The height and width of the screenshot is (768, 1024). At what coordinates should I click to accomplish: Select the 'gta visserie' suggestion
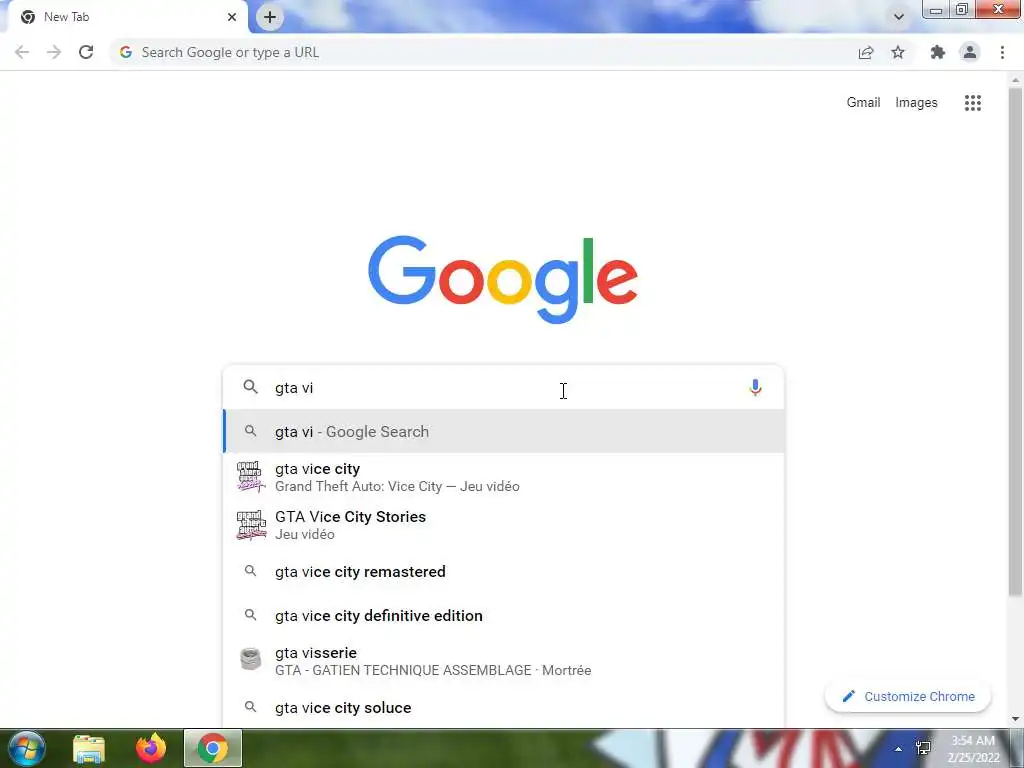pos(504,661)
